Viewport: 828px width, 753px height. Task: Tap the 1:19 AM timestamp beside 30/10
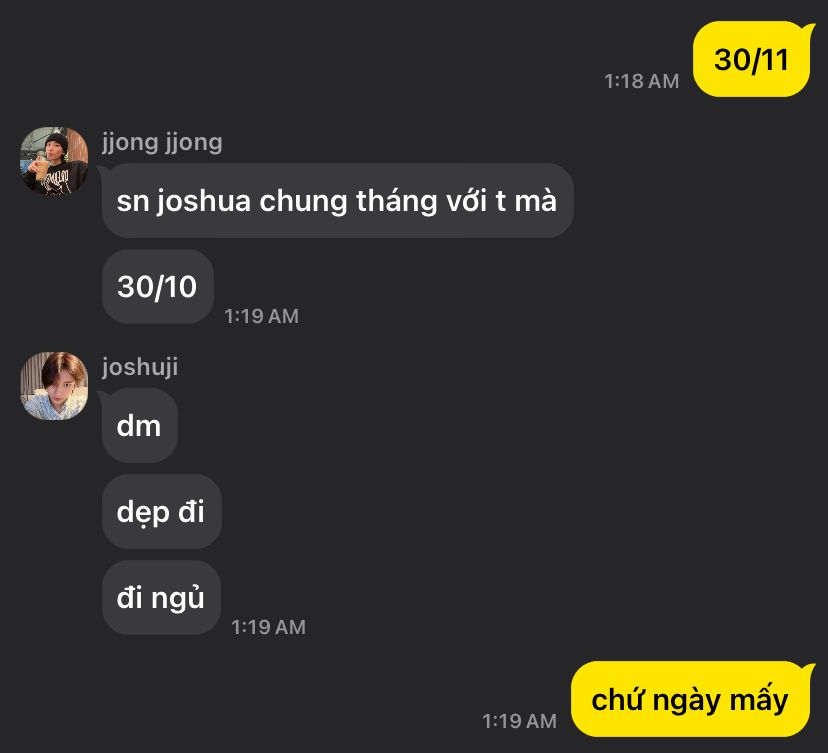pos(261,316)
